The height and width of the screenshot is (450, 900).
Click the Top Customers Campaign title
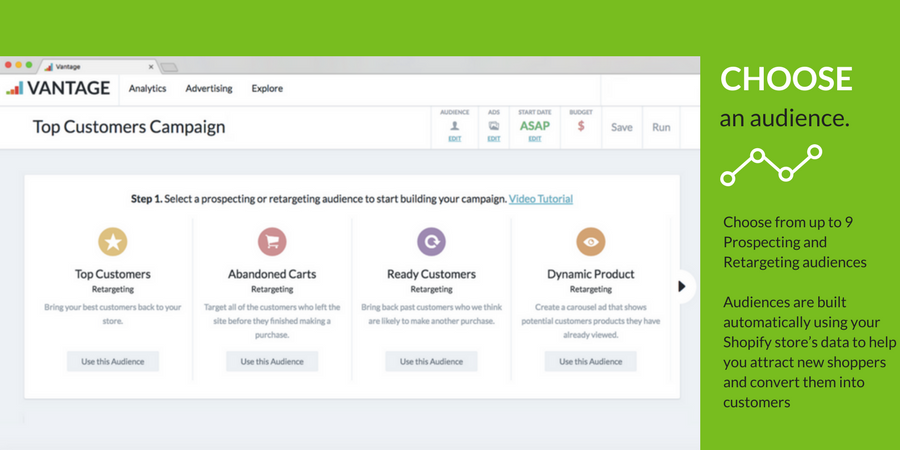coord(129,127)
